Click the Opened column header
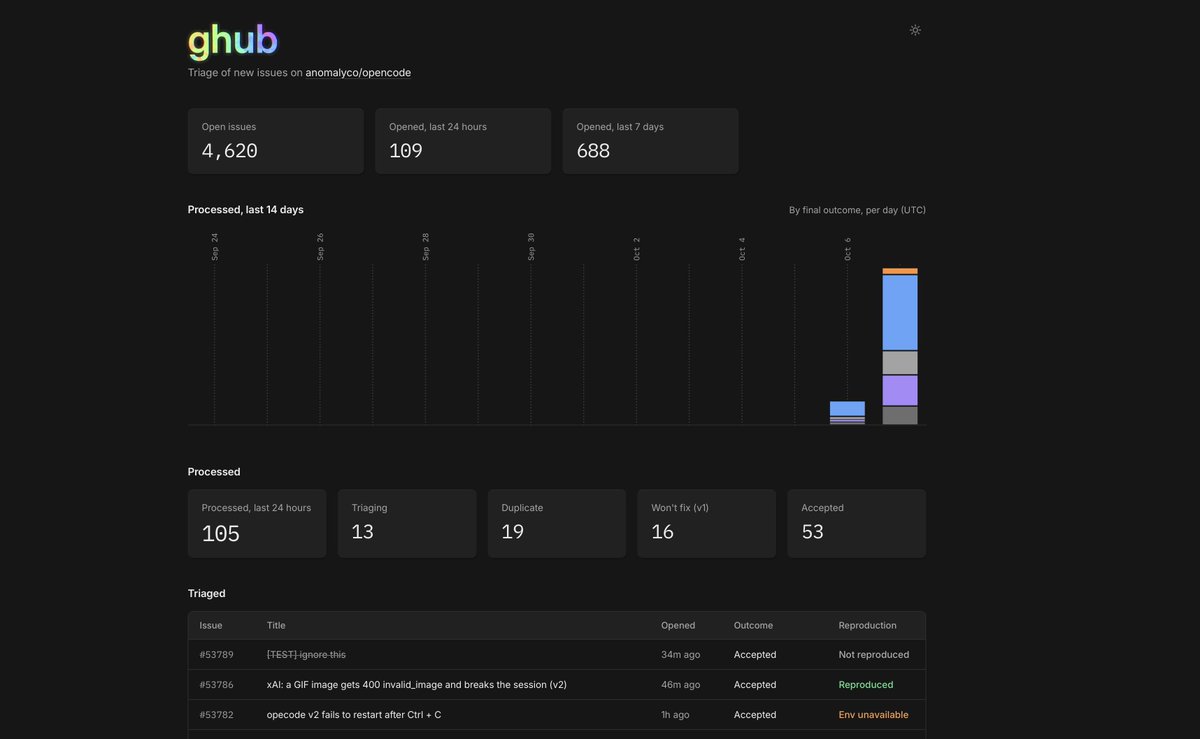This screenshot has height=739, width=1200. (678, 626)
